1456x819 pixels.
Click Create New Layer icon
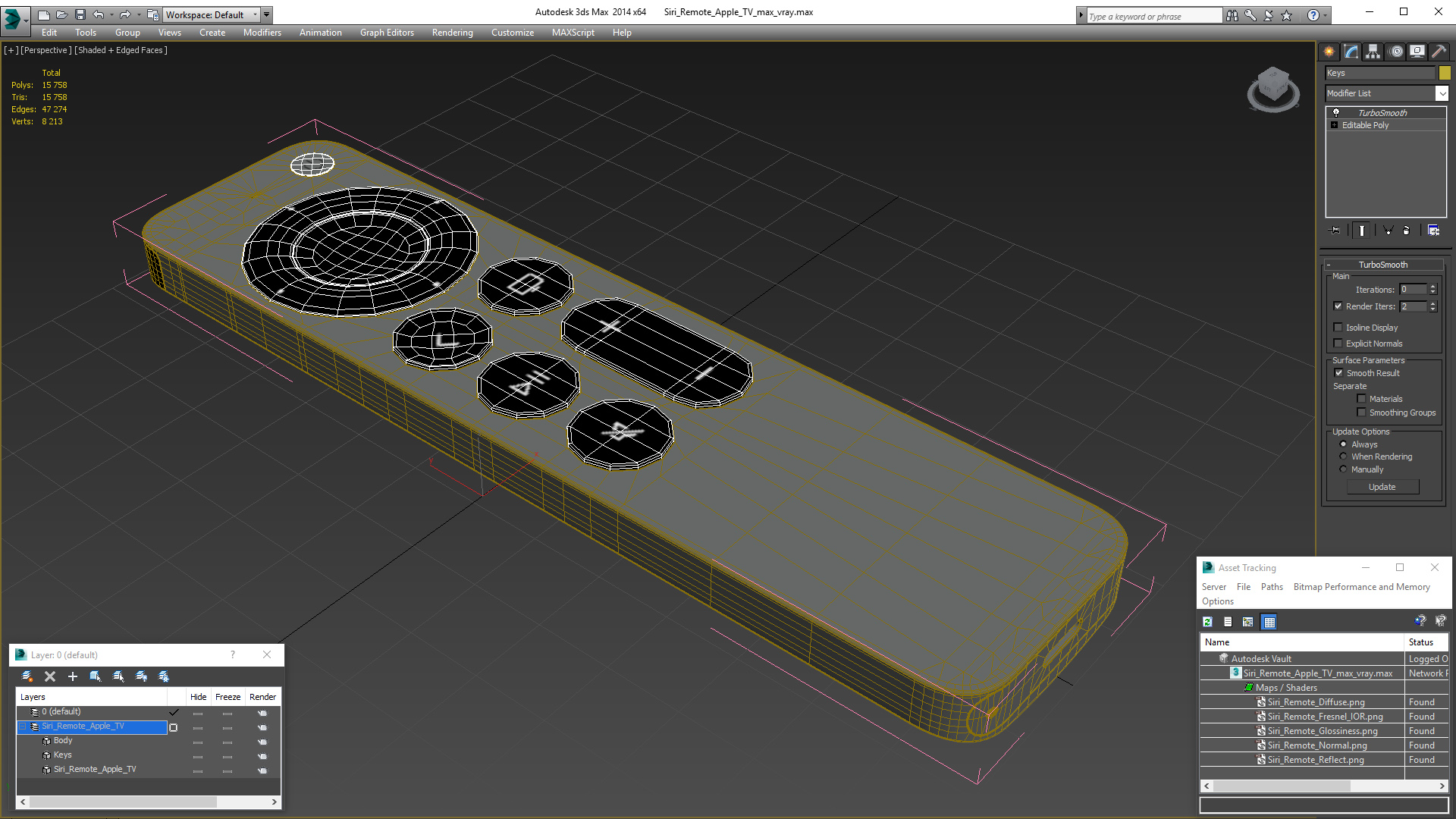(27, 676)
